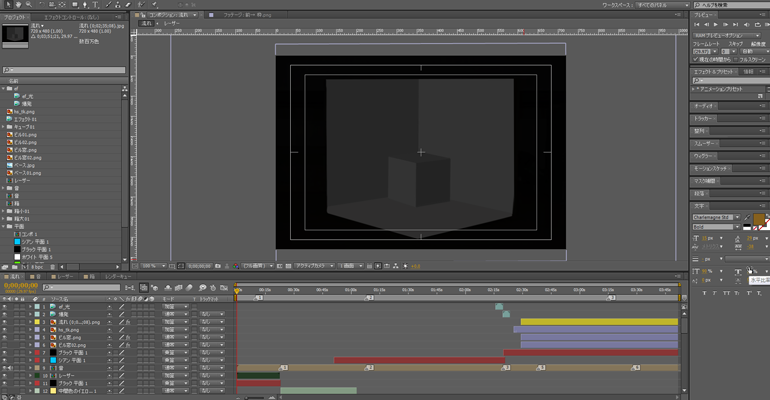Image resolution: width=770 pixels, height=400 pixels.
Task: Click the eyedropper in Character panel
Action: (x=746, y=216)
